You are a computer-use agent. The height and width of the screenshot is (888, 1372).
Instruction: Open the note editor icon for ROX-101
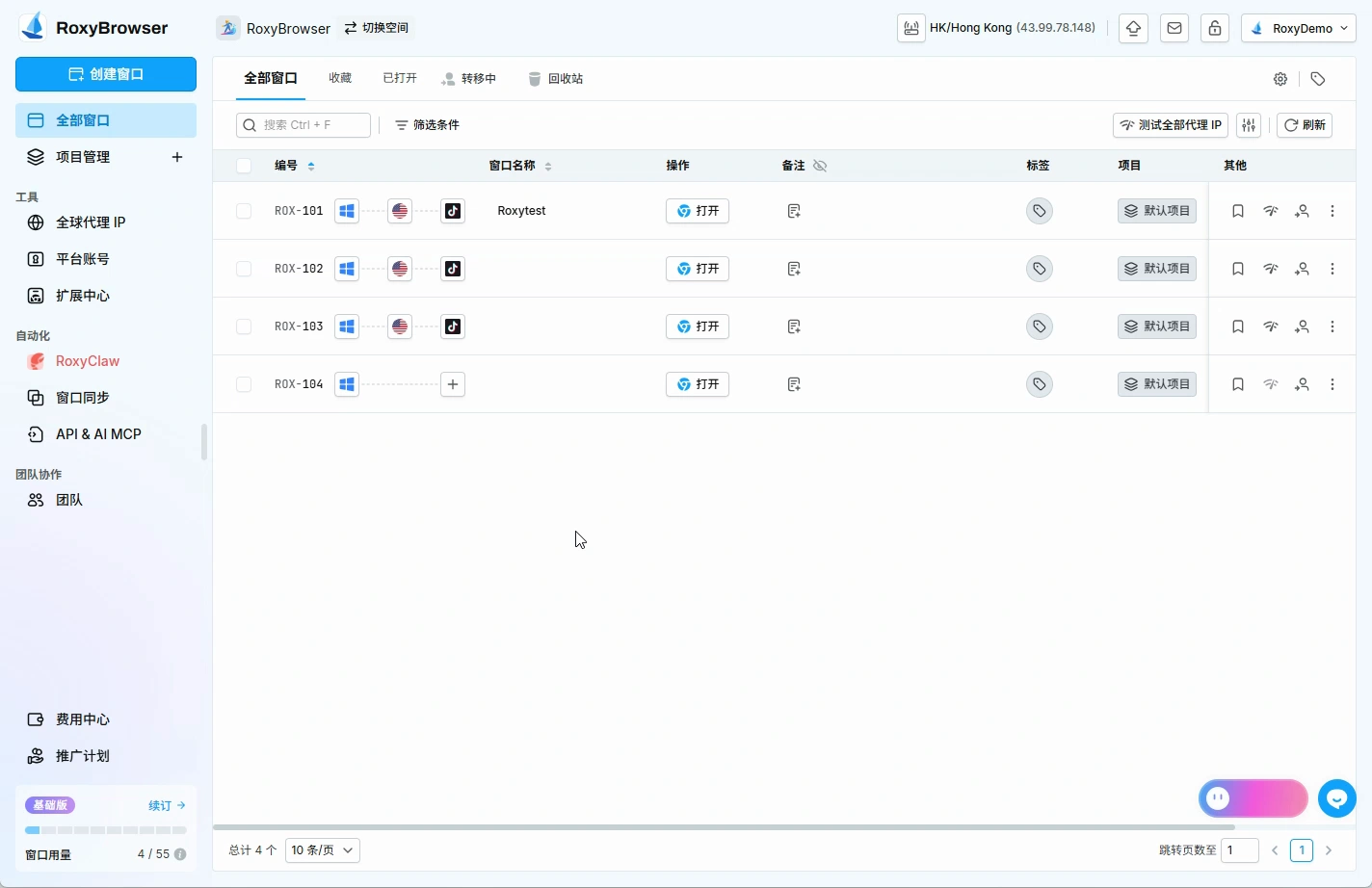click(794, 211)
